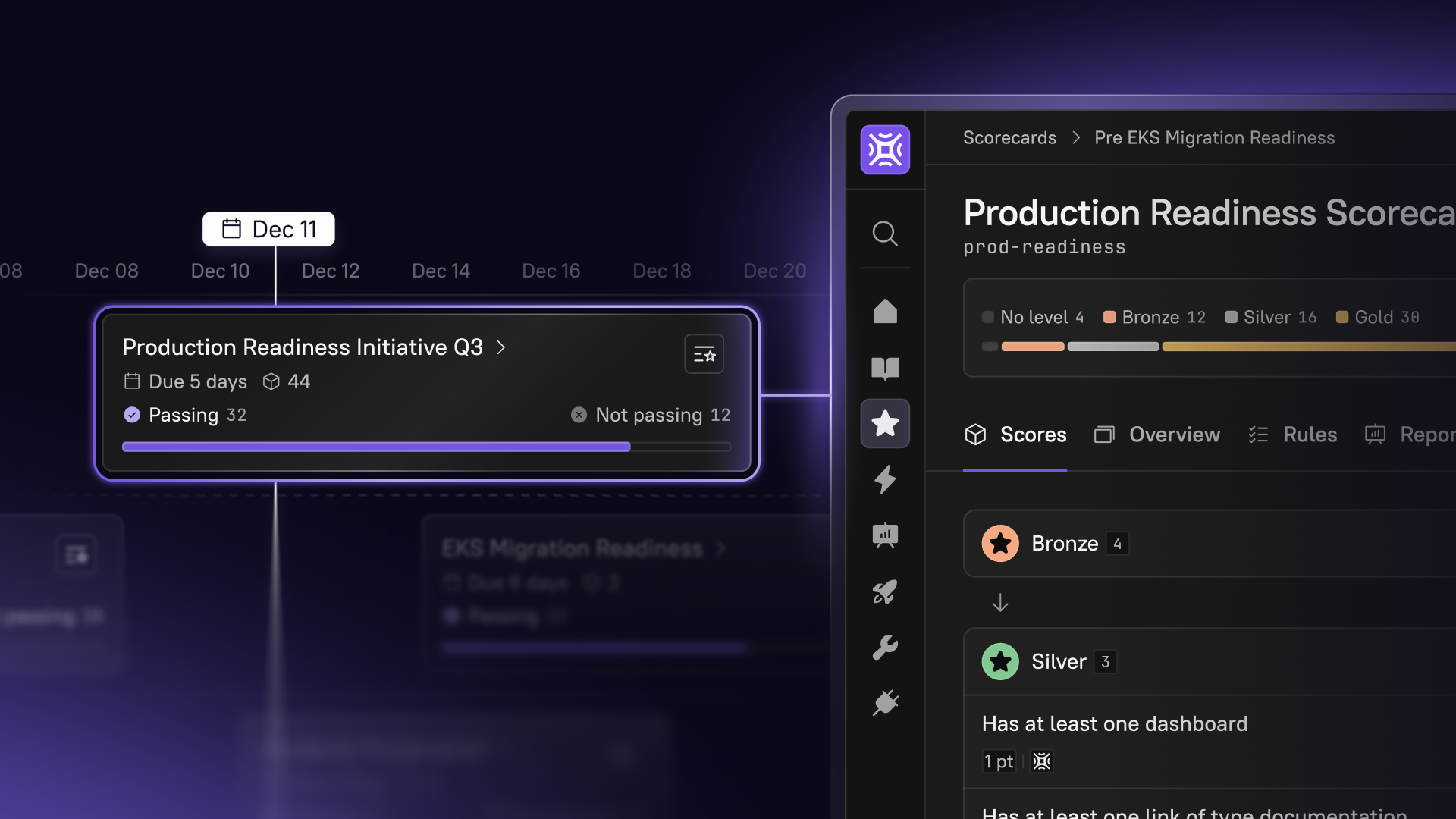Open the lightning bolt sidebar icon
This screenshot has height=819, width=1456.
coord(885,479)
